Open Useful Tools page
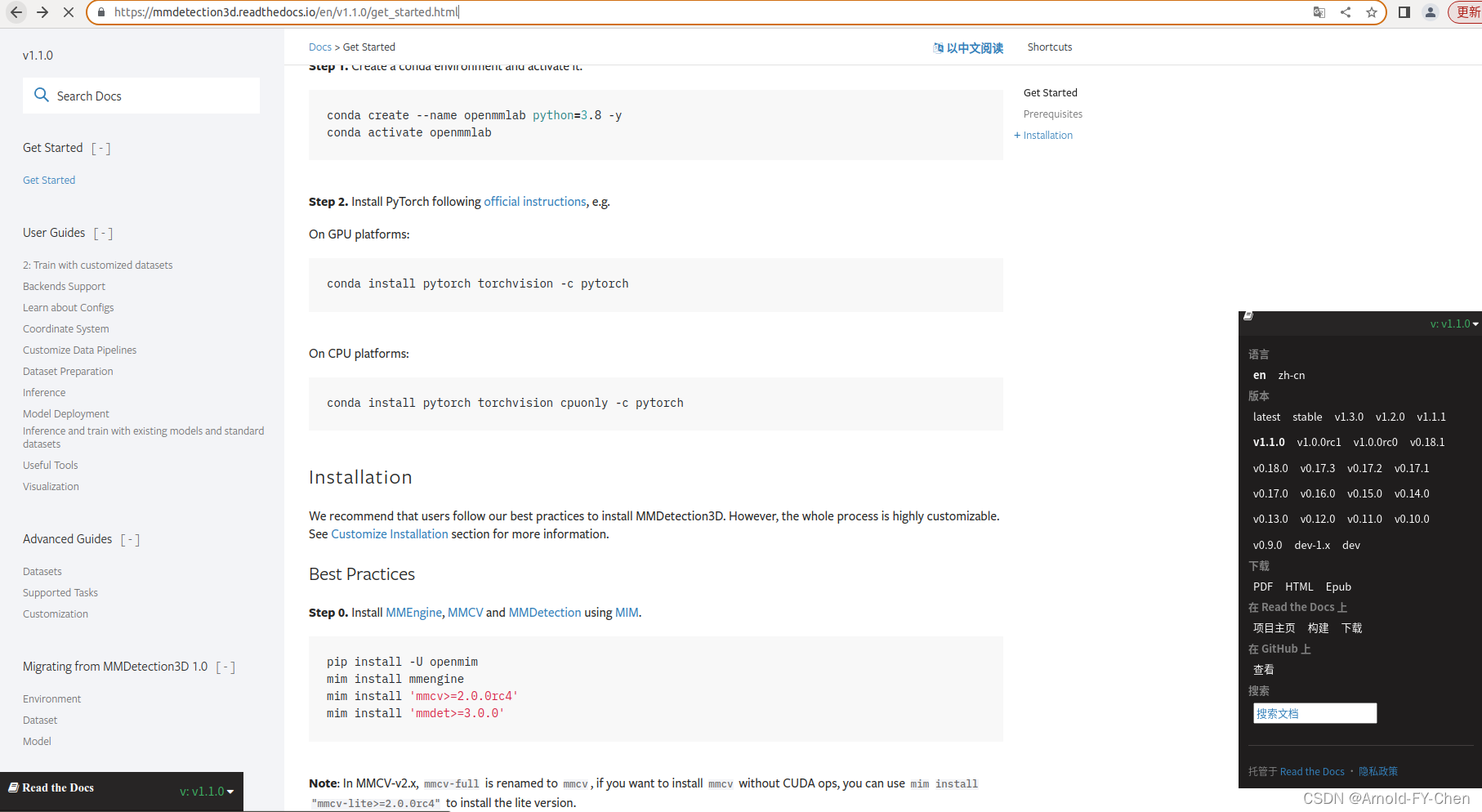This screenshot has height=812, width=1482. (50, 465)
